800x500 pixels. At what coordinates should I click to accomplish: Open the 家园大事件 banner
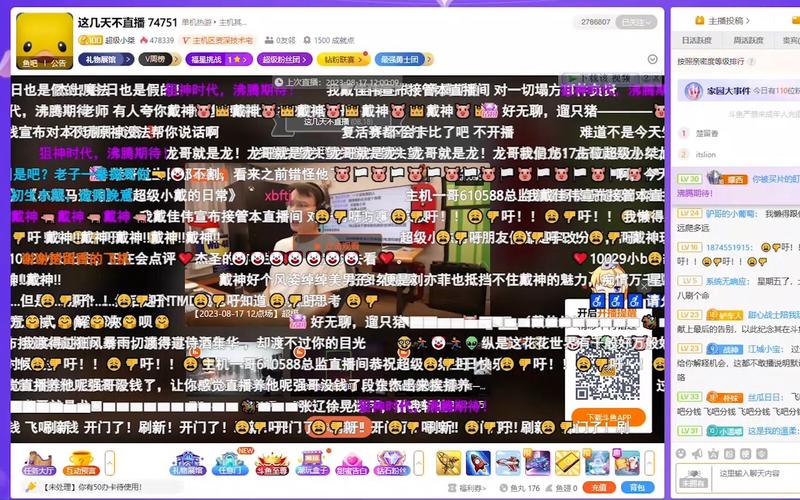click(x=738, y=91)
